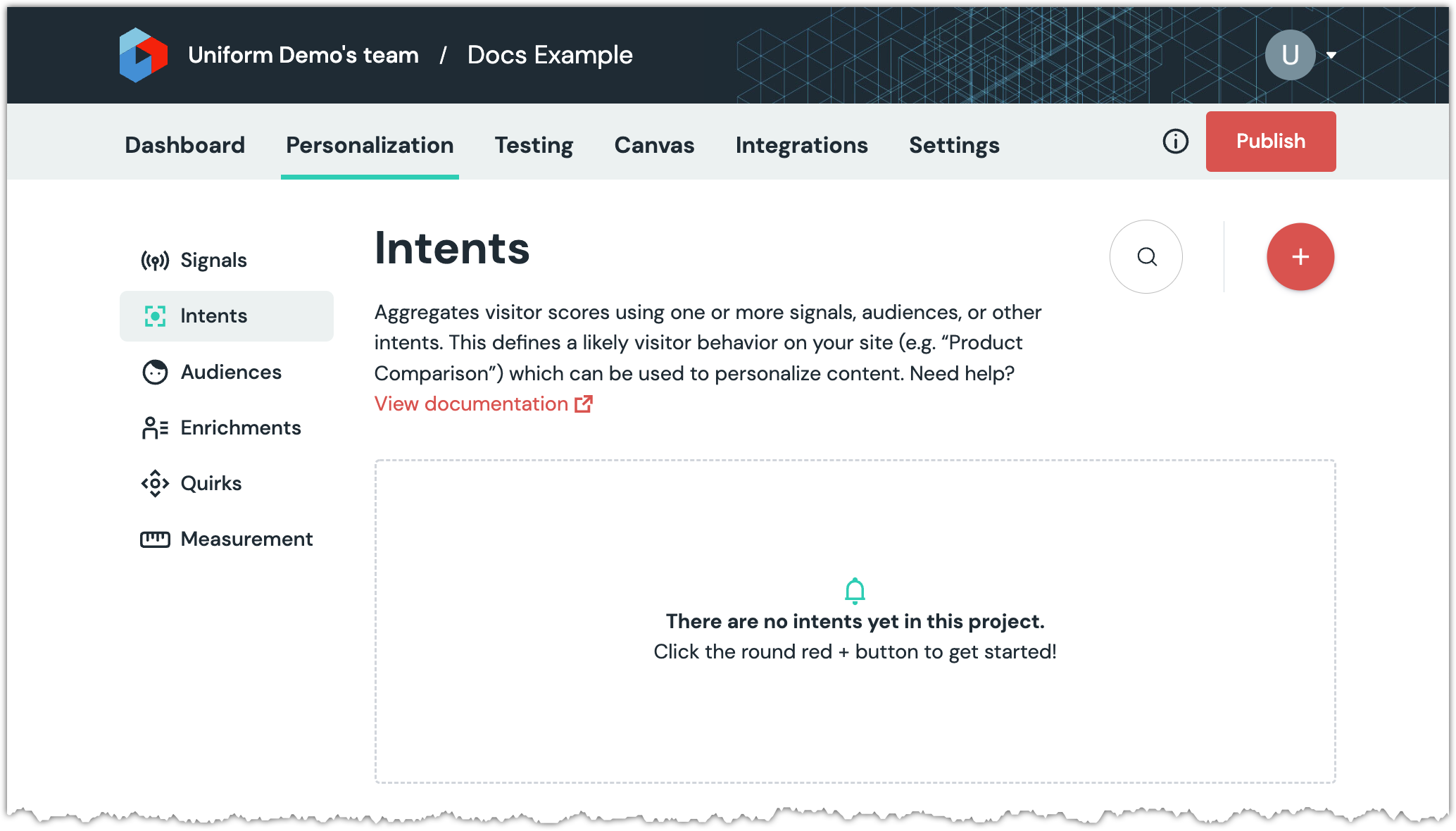The width and height of the screenshot is (1456, 831).
Task: Click the Enrichments person-list icon
Action: (155, 427)
